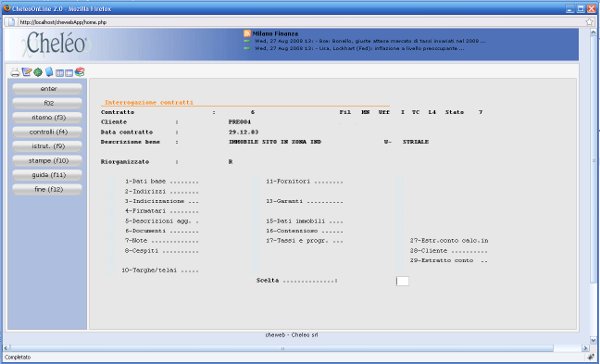The image size is (600, 364).
Task: Select menu option 13-Garanti
Action: point(305,201)
